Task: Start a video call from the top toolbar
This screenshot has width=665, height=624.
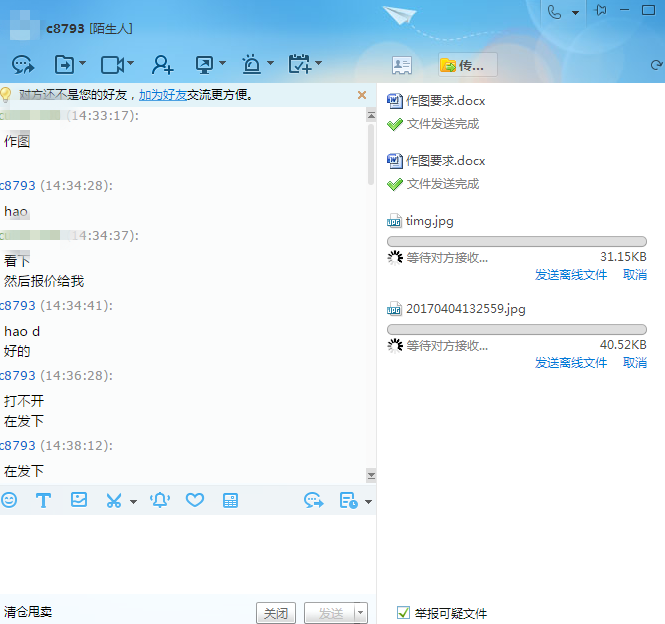Action: coord(112,65)
